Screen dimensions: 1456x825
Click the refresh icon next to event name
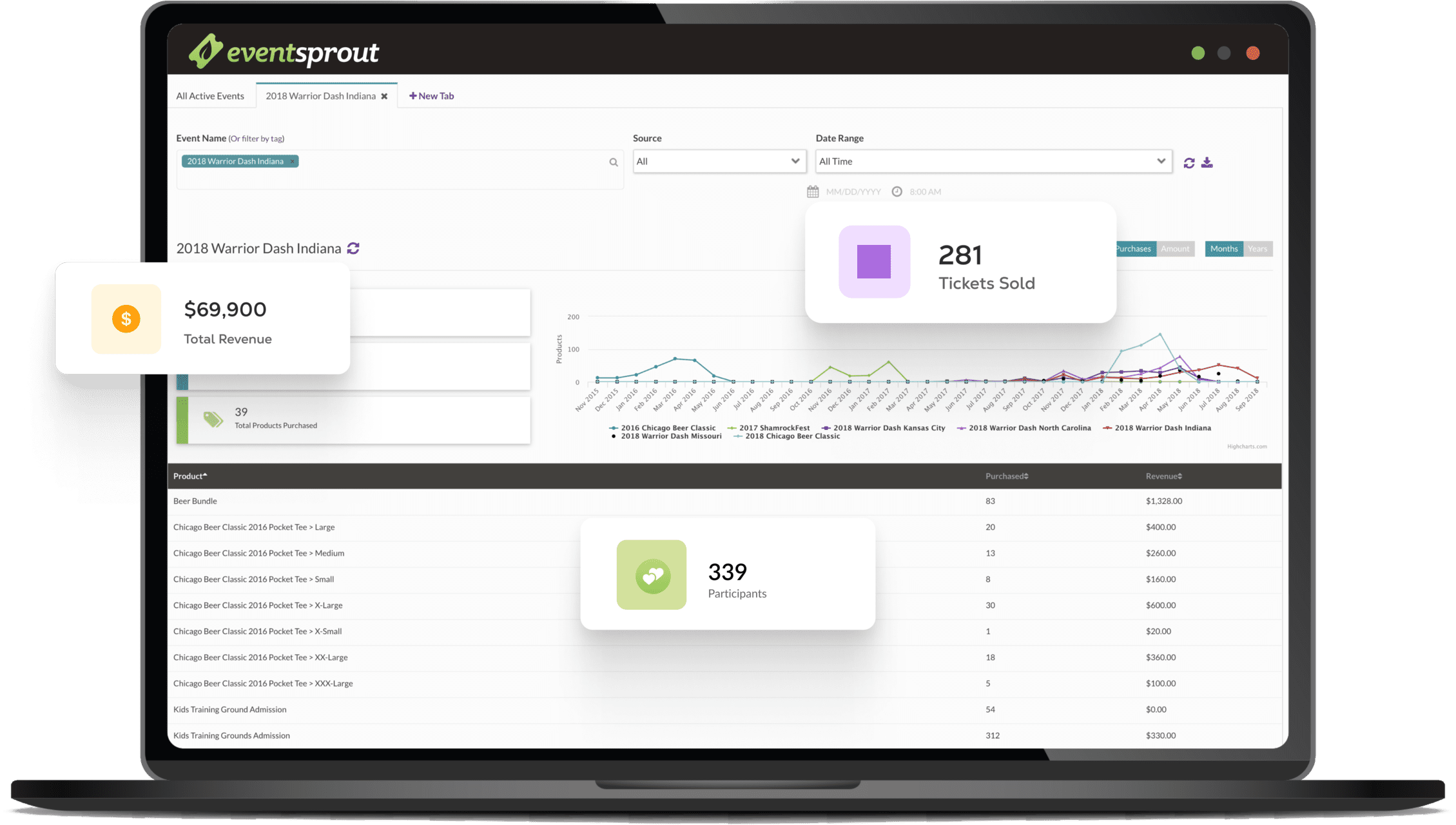point(356,248)
